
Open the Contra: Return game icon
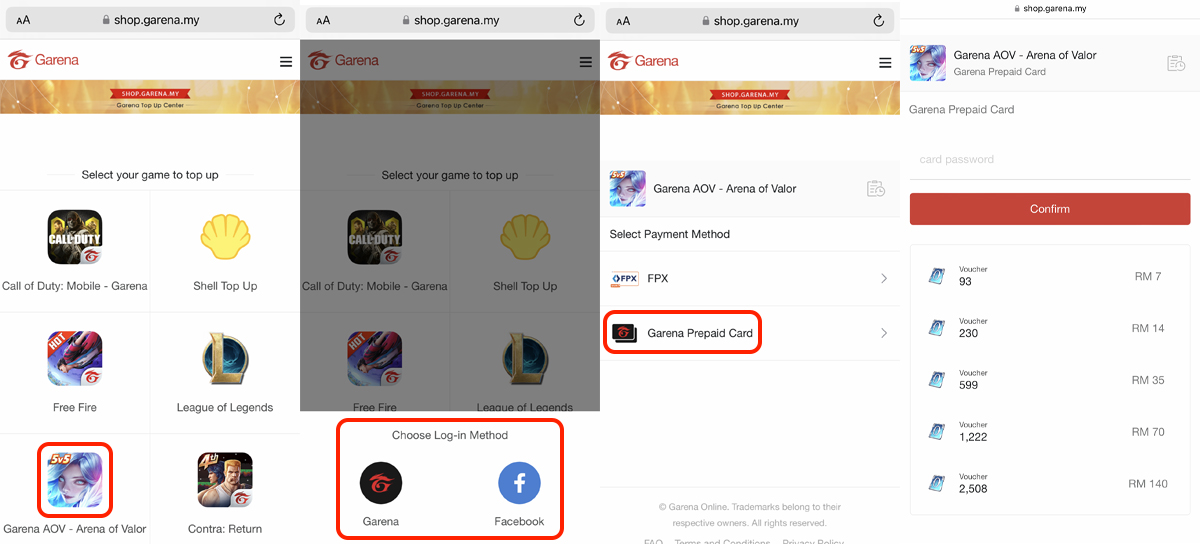pos(225,480)
